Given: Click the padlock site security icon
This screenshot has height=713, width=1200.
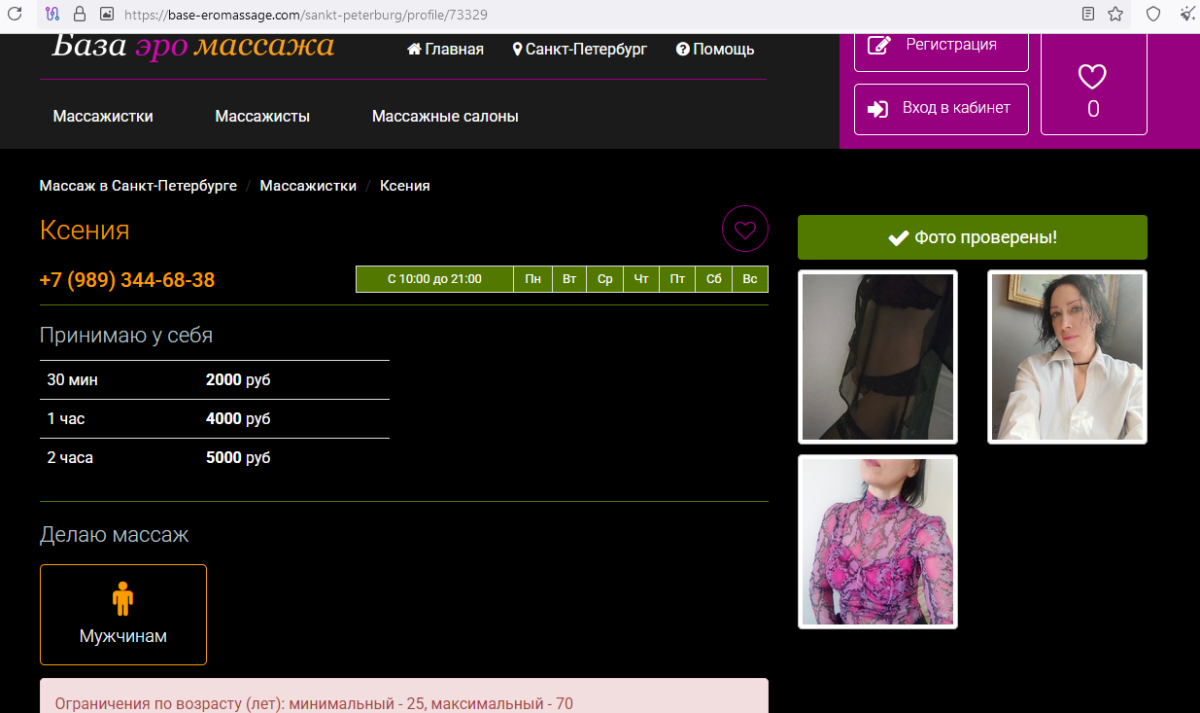Looking at the screenshot, I should pyautogui.click(x=79, y=15).
